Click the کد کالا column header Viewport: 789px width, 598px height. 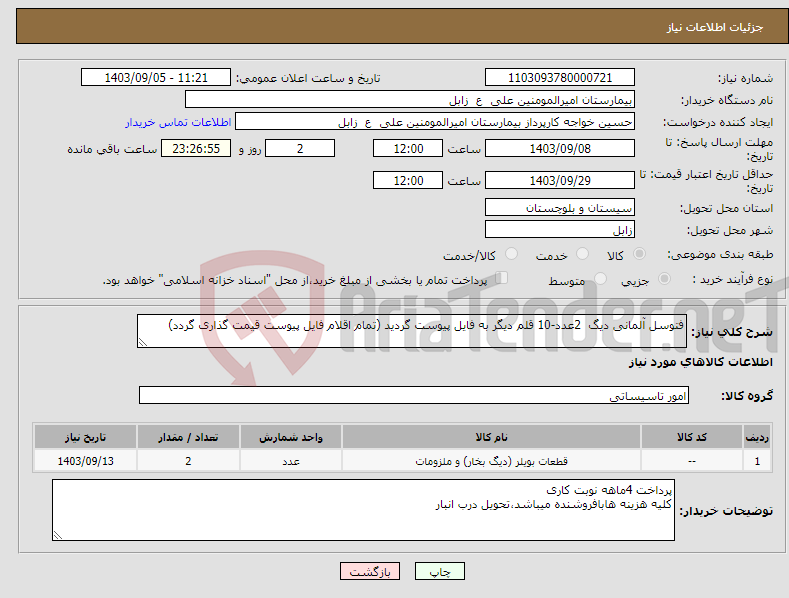pos(692,437)
